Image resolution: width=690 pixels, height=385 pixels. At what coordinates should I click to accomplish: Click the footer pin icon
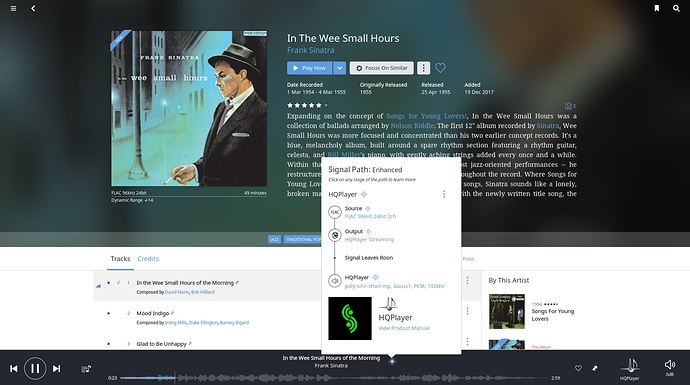click(x=595, y=368)
